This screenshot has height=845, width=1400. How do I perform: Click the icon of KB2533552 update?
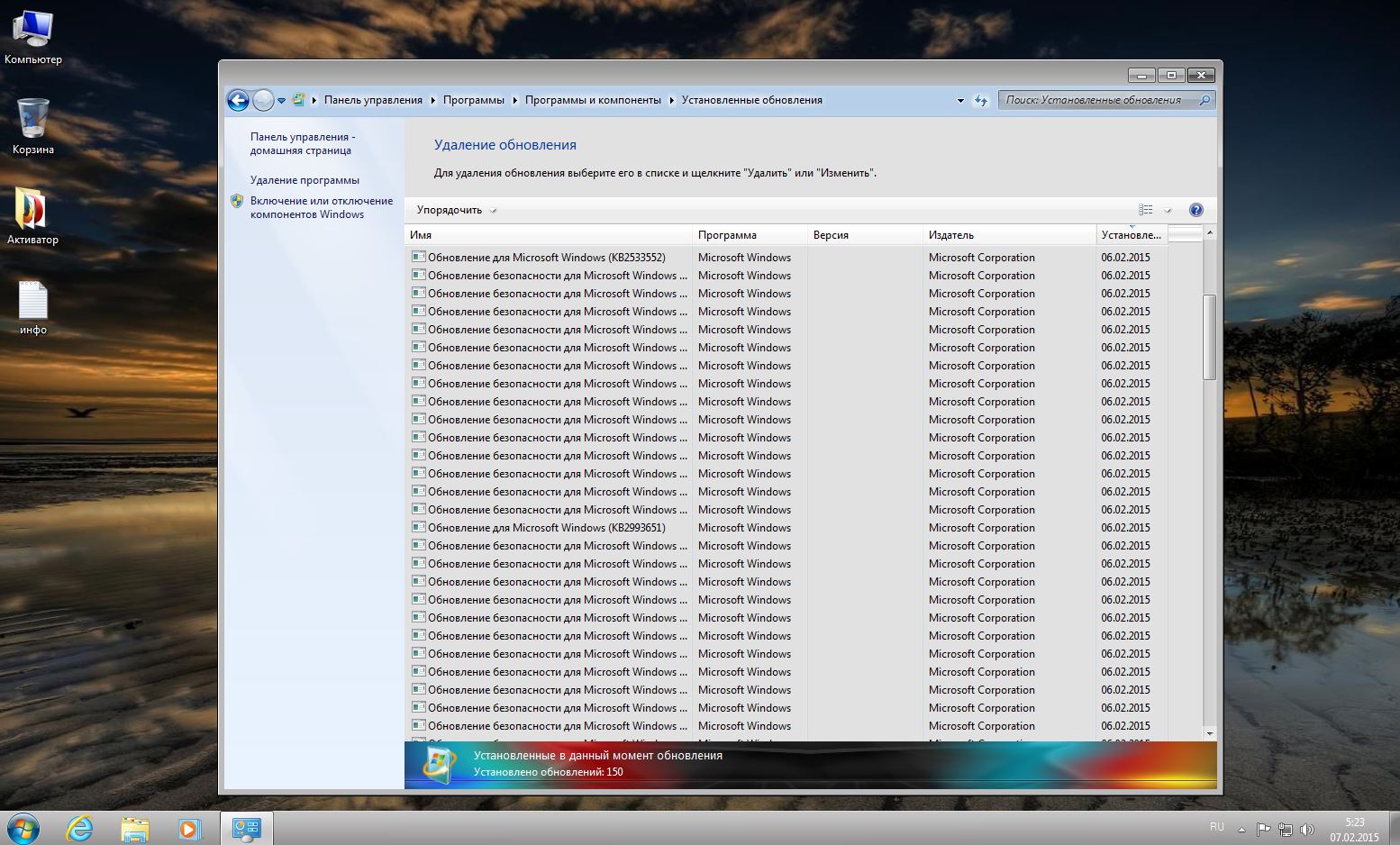[418, 257]
